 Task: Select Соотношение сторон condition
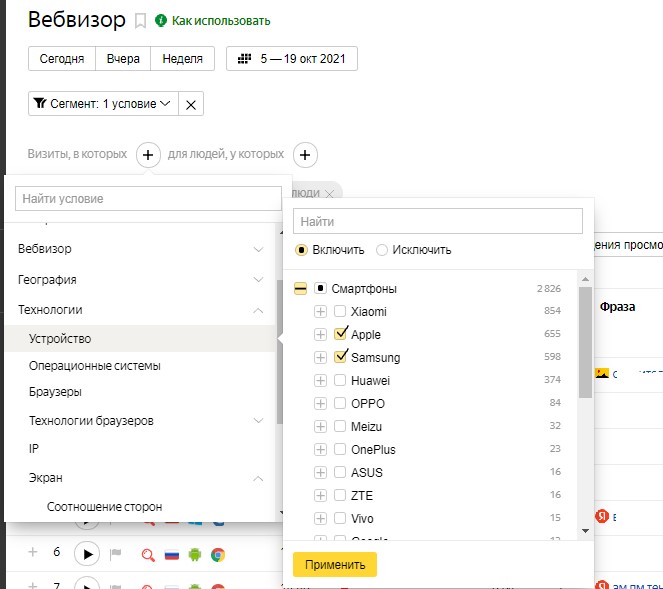click(x=104, y=507)
